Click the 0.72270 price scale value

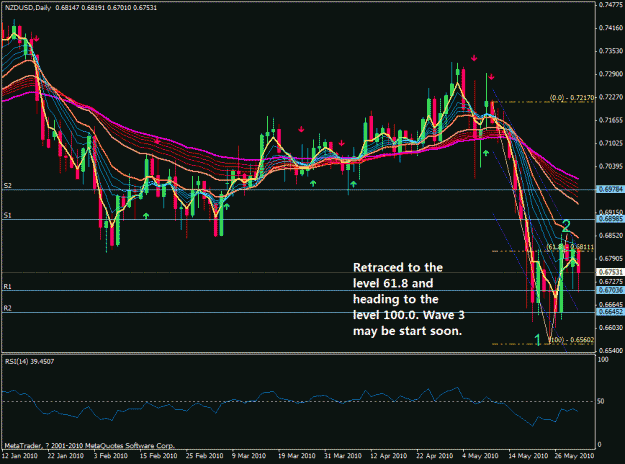611,97
